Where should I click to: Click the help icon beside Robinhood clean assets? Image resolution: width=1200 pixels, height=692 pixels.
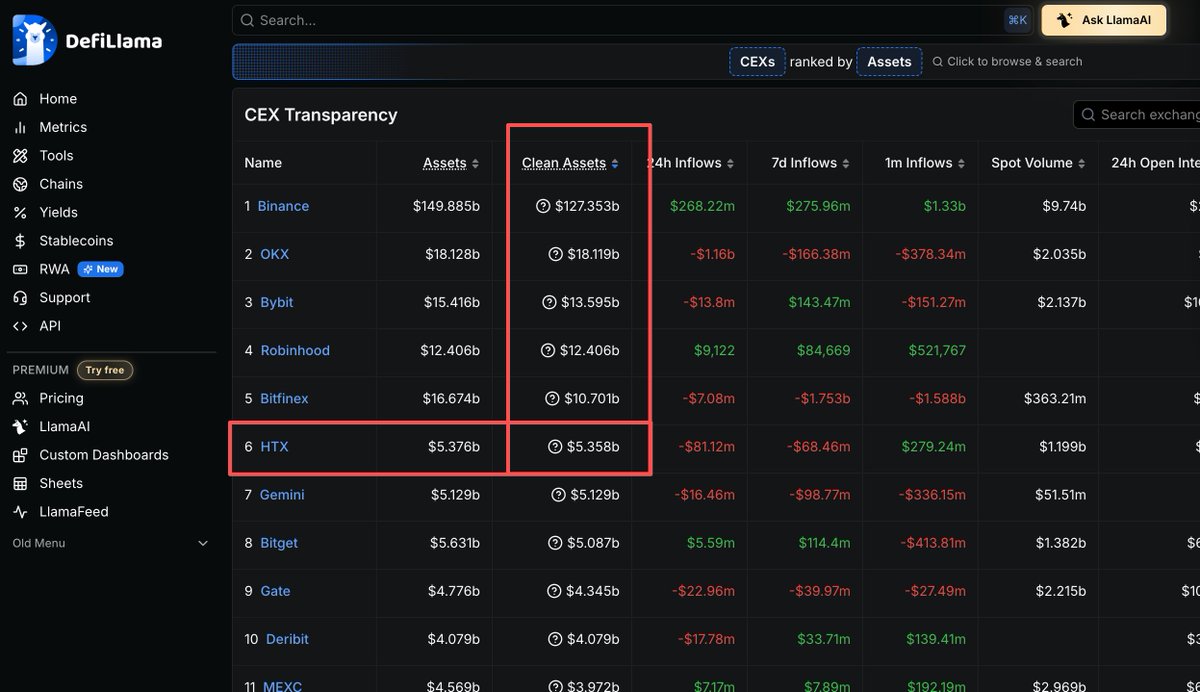pos(548,350)
